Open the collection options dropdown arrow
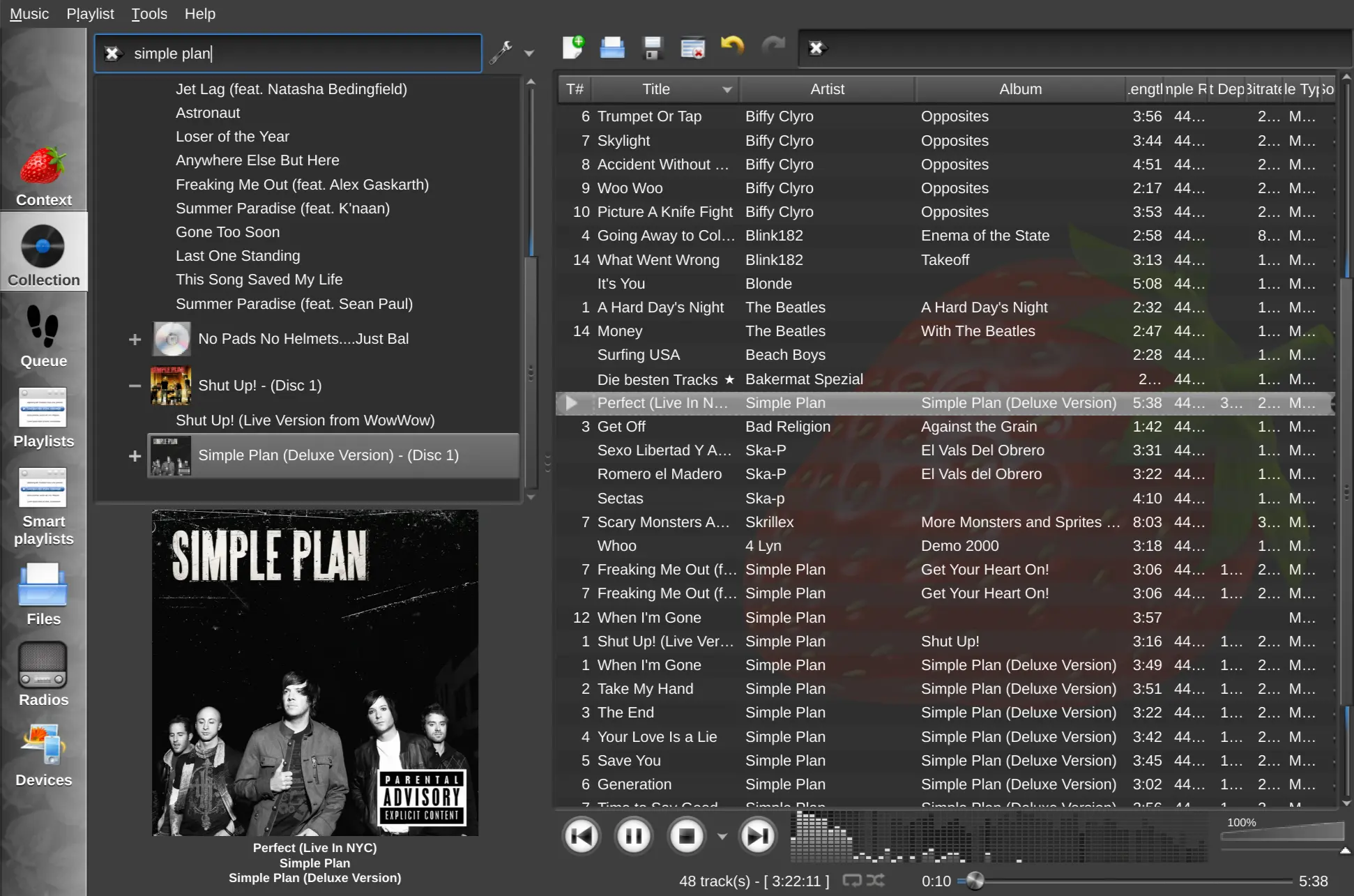Screen dimensions: 1354x896 [x=529, y=54]
